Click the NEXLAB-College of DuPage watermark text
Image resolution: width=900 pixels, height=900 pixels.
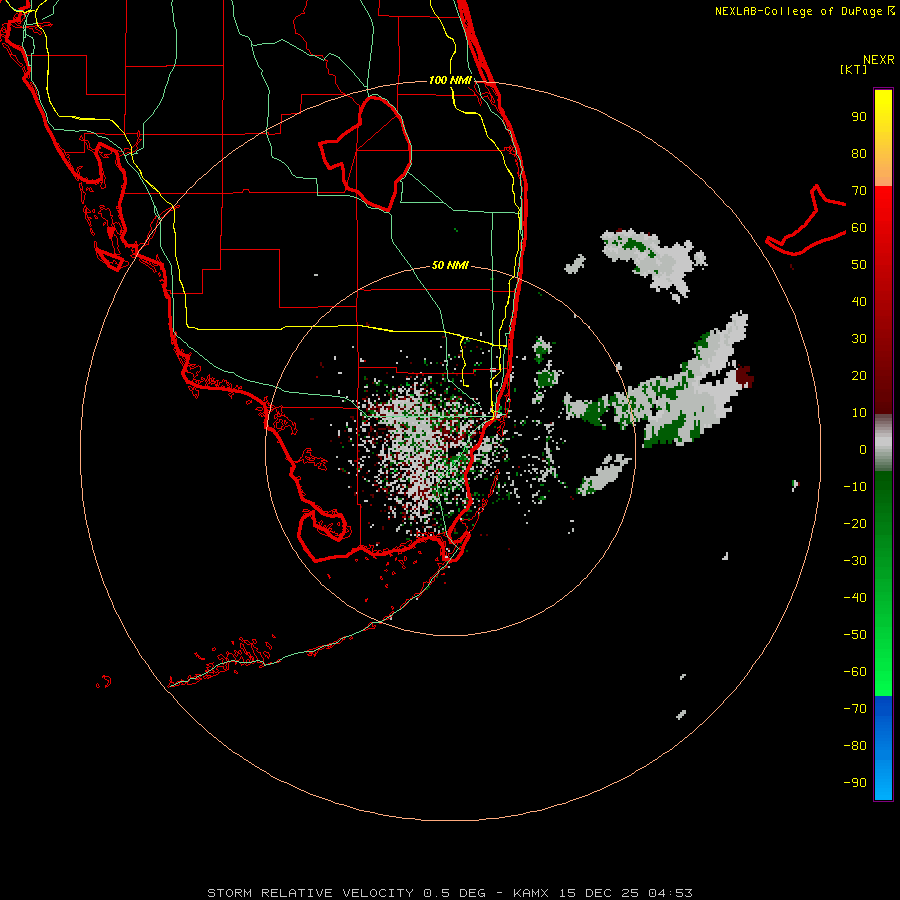click(804, 11)
